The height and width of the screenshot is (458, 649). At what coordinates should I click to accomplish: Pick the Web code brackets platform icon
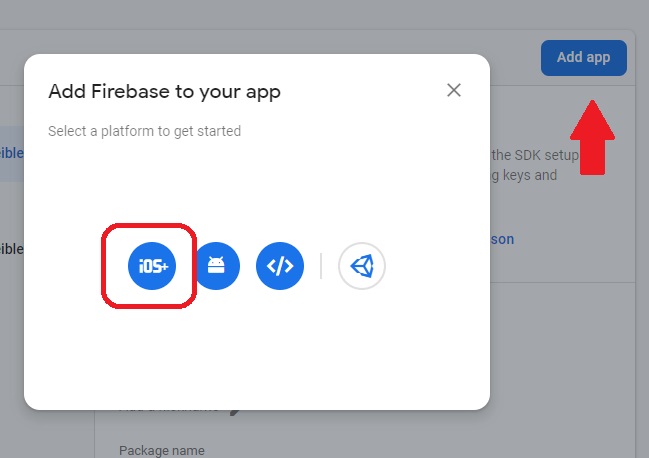point(280,266)
